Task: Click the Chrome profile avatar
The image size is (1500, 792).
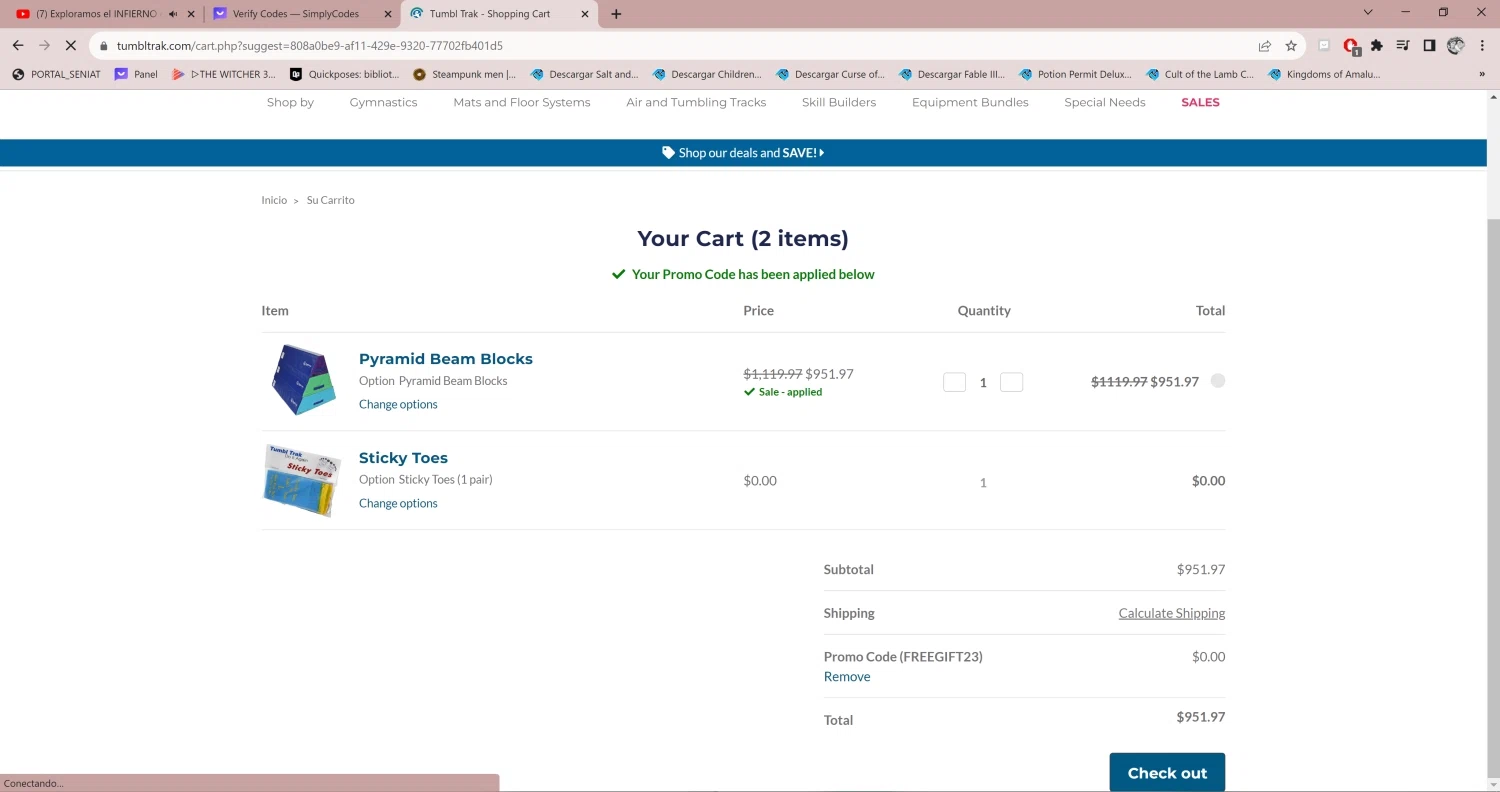Action: pyautogui.click(x=1456, y=45)
